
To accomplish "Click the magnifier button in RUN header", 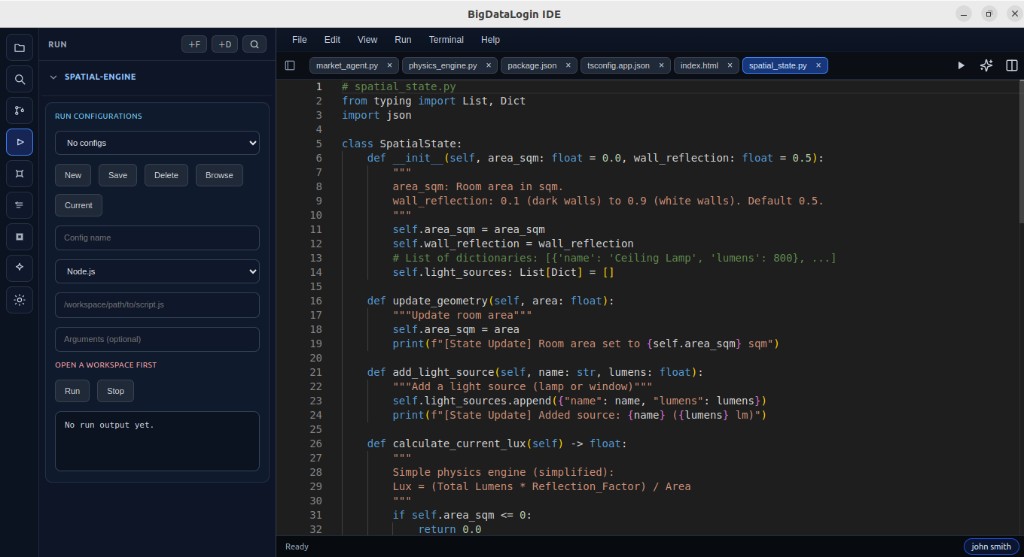I will click(x=255, y=44).
